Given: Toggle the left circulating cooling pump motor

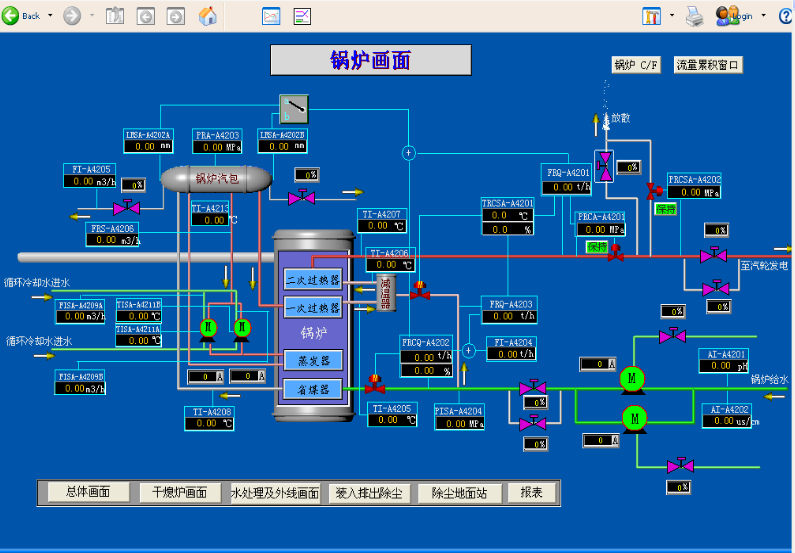Looking at the screenshot, I should [x=208, y=328].
